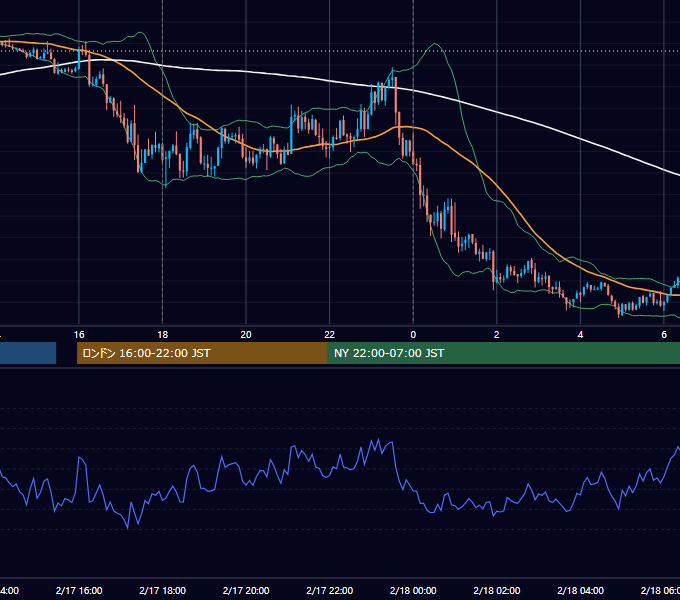This screenshot has width=680, height=600.
Task: Click the 2/17 18:00 time label
Action: (163, 590)
